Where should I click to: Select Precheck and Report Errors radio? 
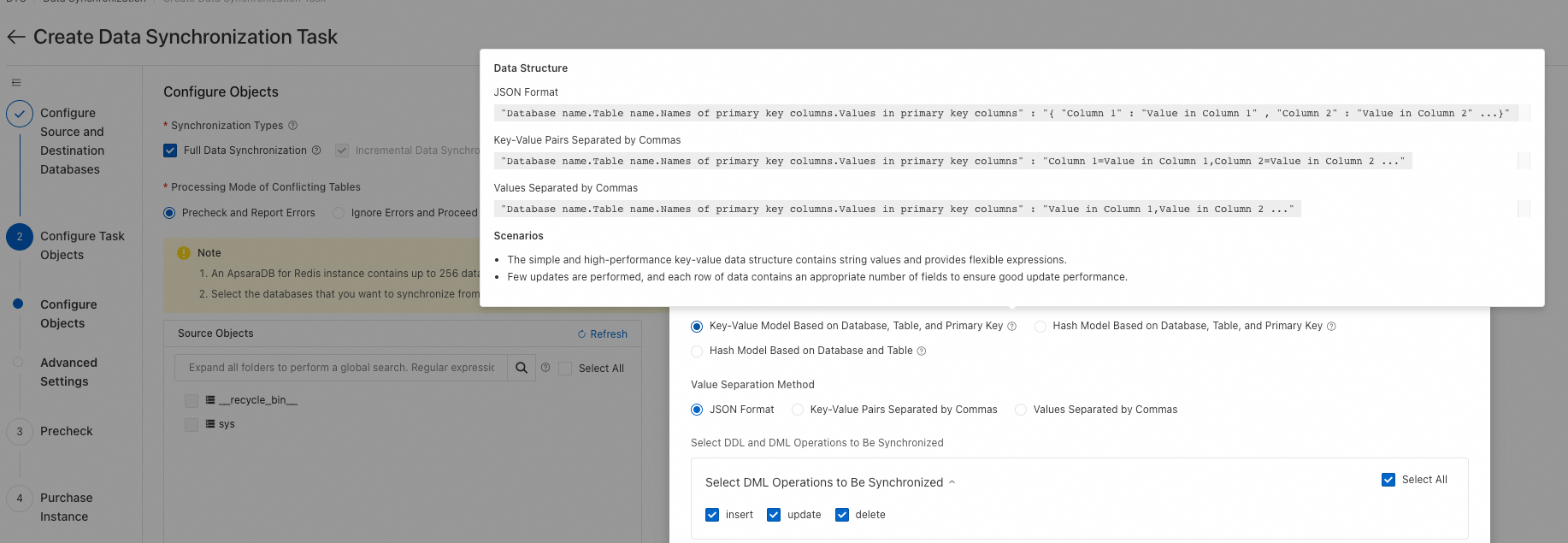(169, 213)
